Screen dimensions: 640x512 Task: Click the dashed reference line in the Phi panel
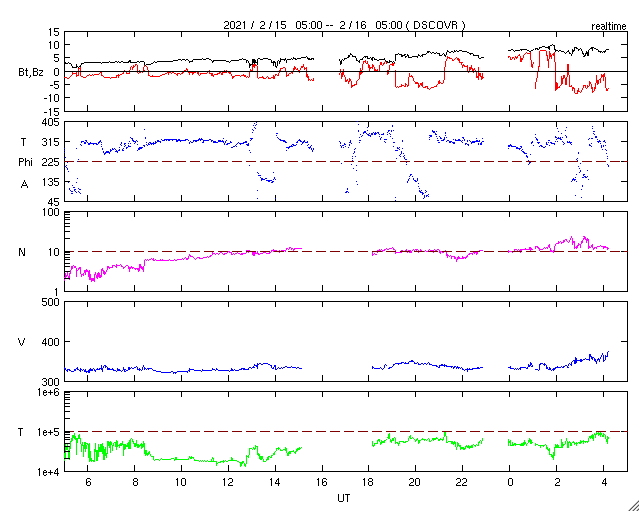coord(345,162)
